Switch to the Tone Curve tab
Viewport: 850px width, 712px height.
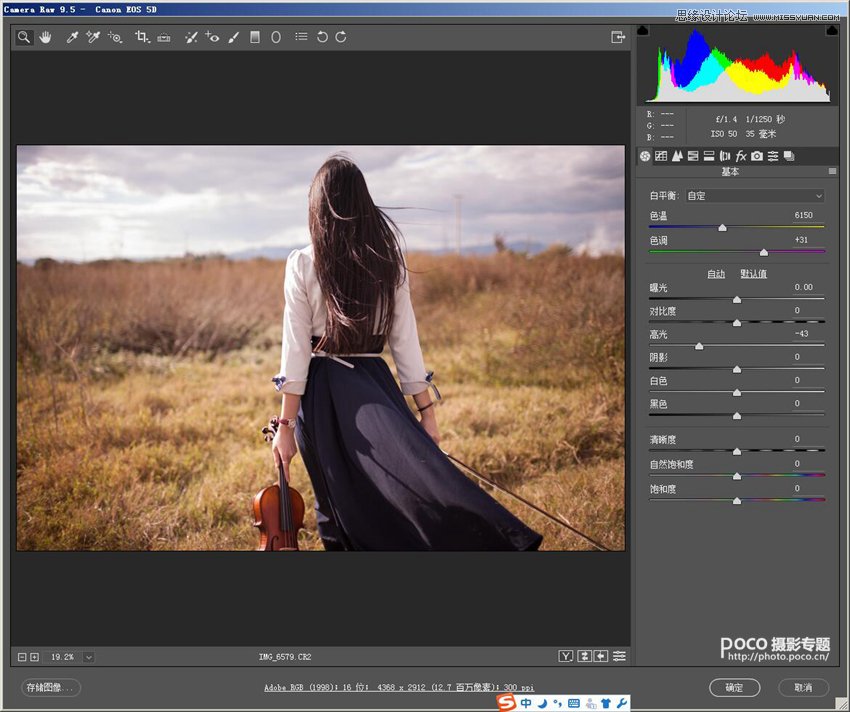click(661, 156)
